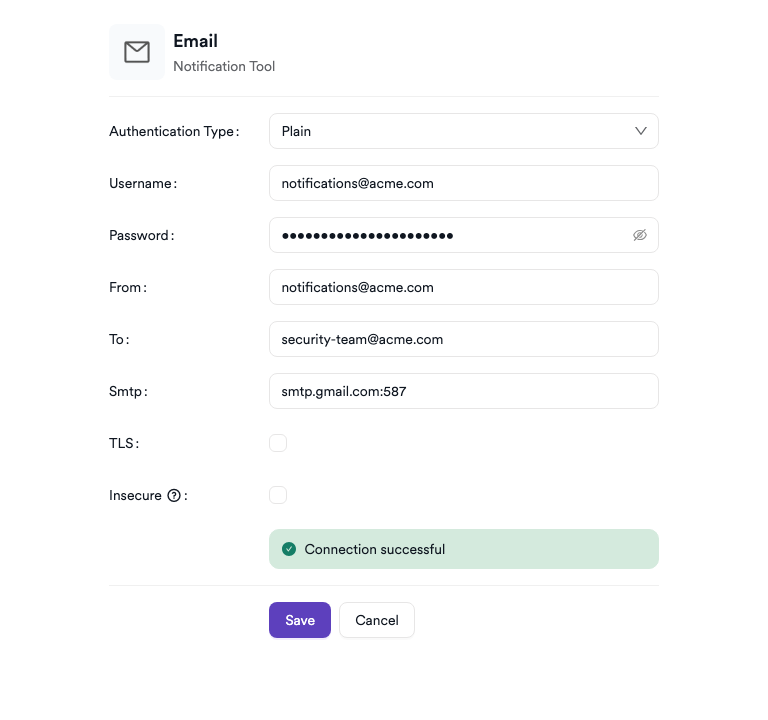768x720 pixels.
Task: Click the Smtp server address field
Action: tap(463, 391)
